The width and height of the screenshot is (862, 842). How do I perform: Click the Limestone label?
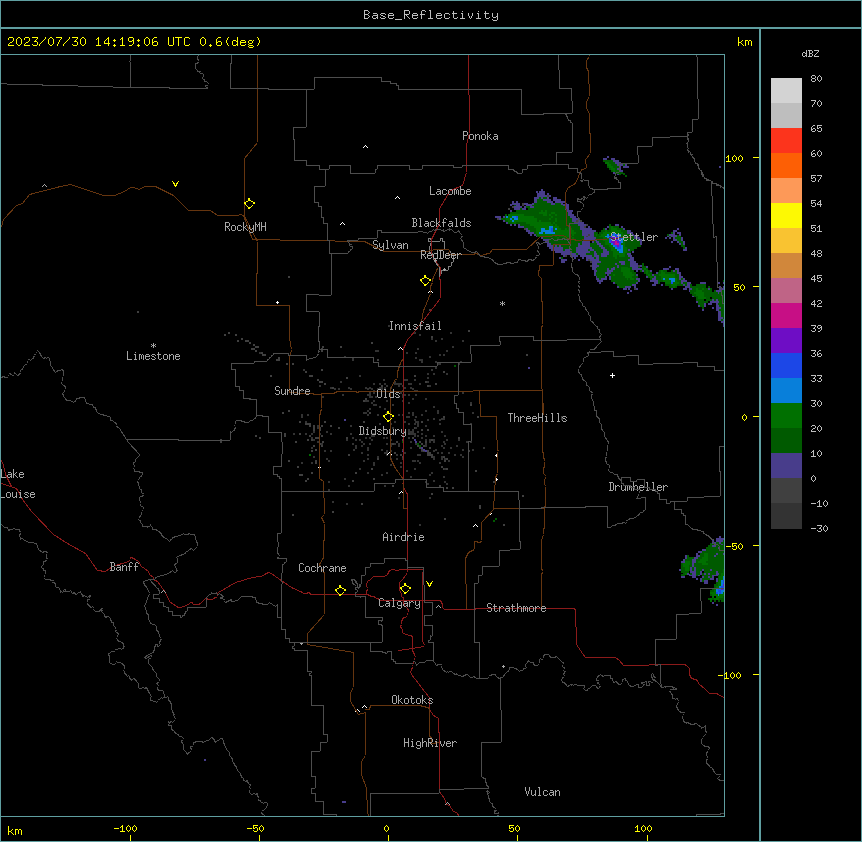153,356
